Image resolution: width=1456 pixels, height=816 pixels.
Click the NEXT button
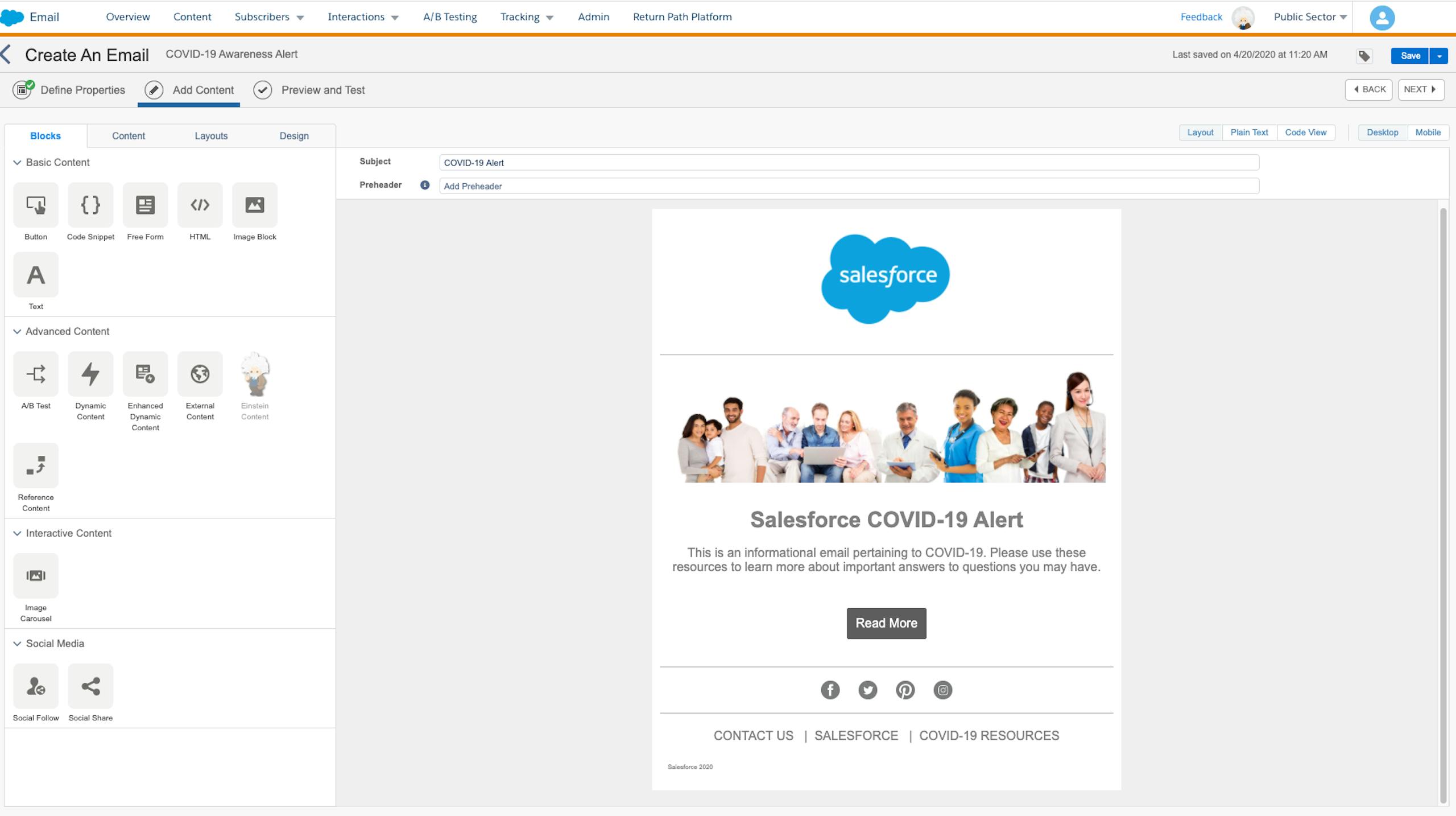(x=1421, y=90)
